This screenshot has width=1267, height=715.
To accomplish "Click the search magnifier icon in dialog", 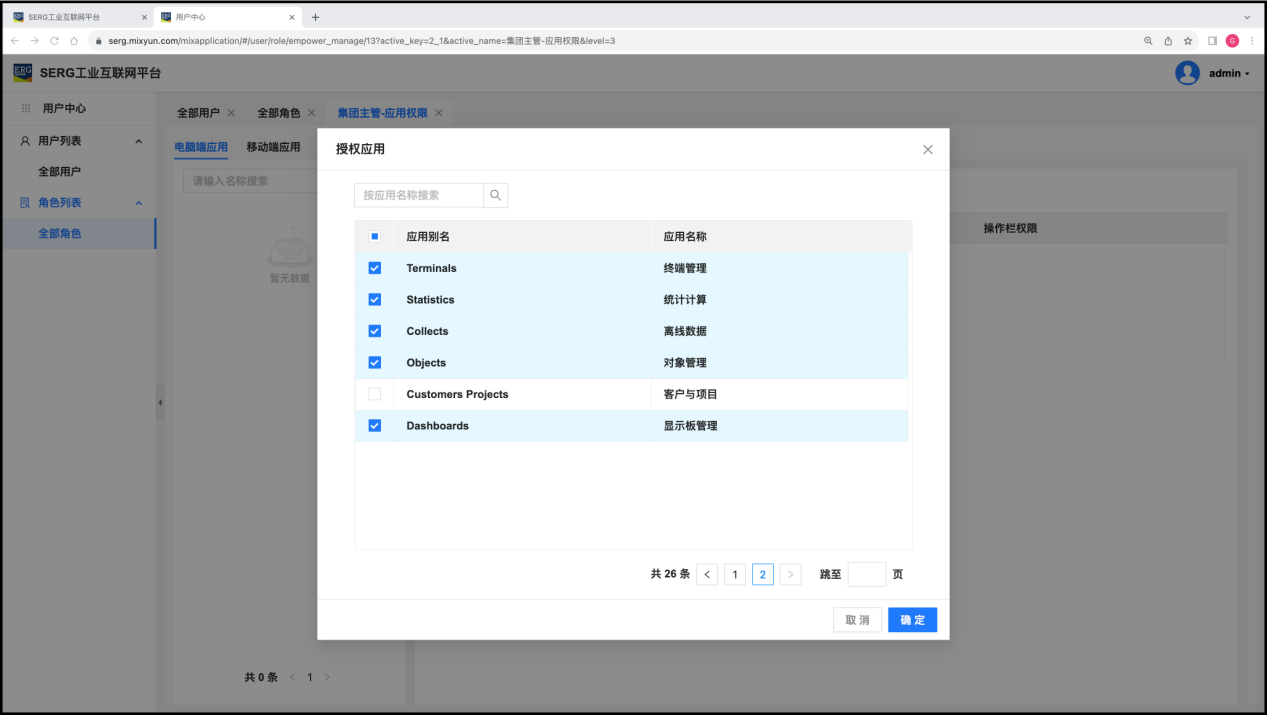I will (495, 195).
